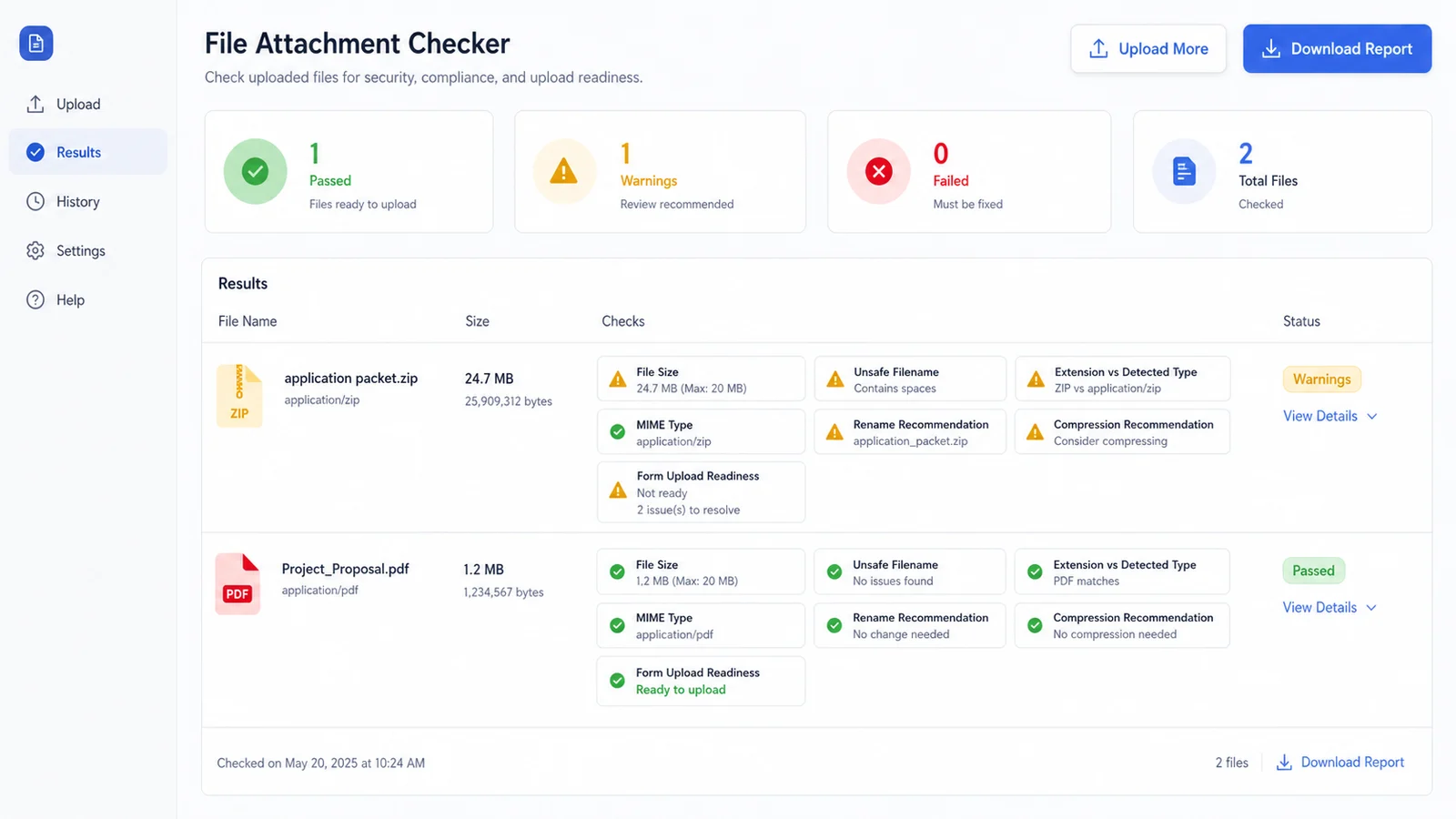Click the application packet.zip file name
Screen dimensions: 1456x819
[x=351, y=379]
